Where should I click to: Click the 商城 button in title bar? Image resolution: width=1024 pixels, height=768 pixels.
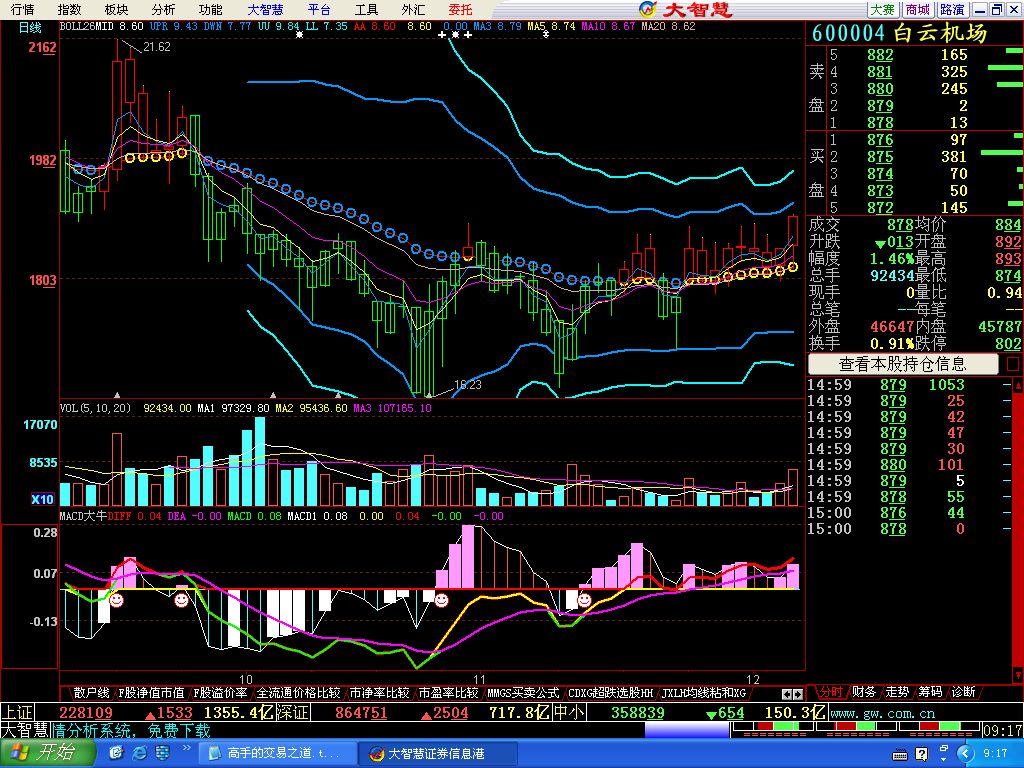[x=918, y=9]
